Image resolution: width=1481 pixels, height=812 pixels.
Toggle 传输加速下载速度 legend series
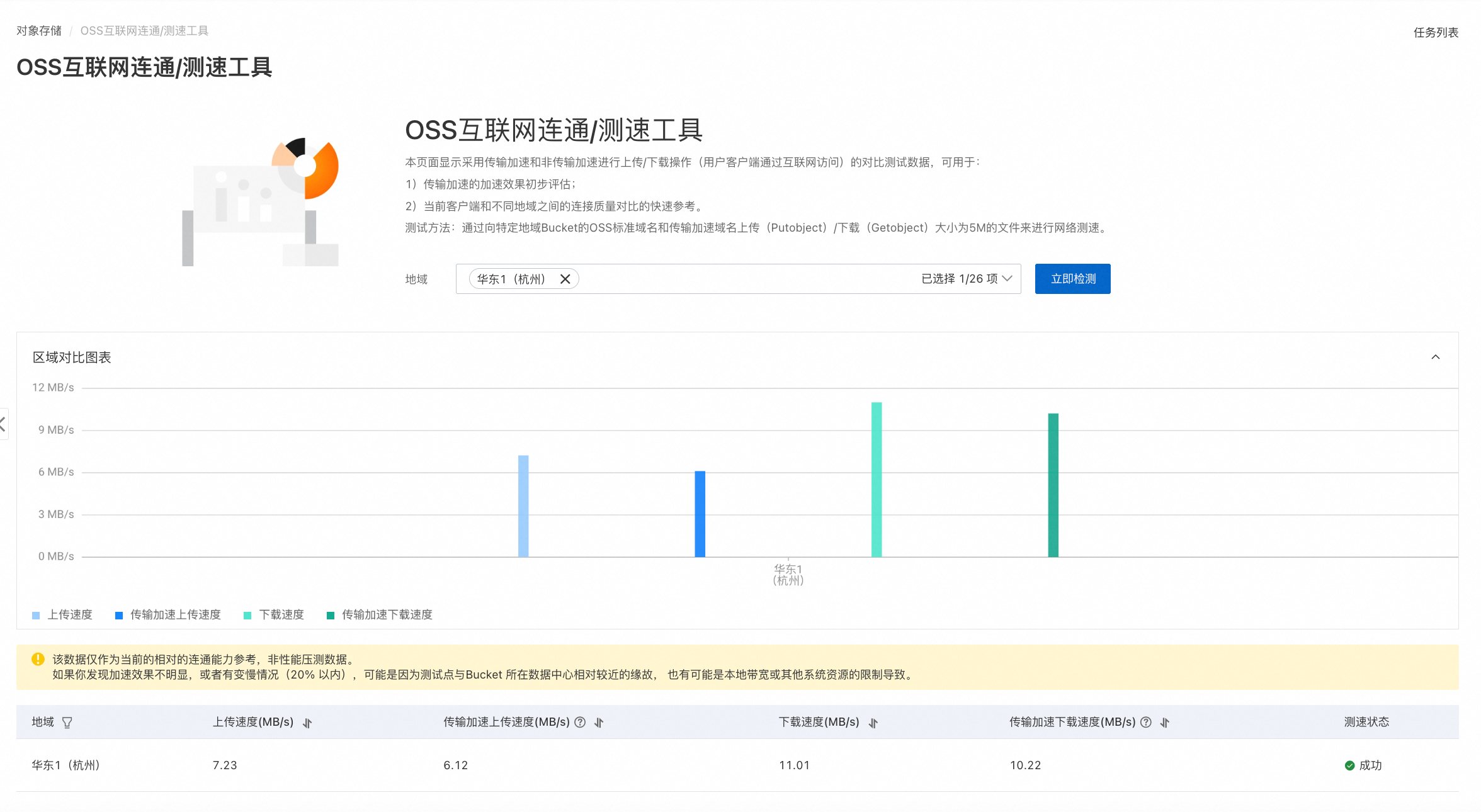[x=380, y=615]
